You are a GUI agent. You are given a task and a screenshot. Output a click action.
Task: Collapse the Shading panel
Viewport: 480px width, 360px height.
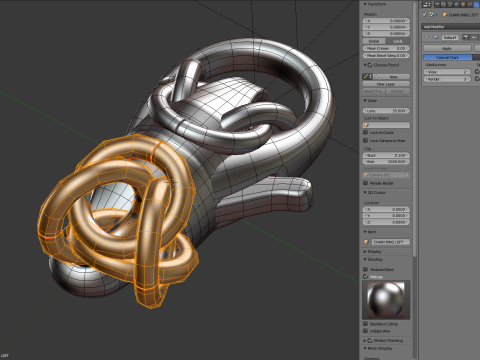(365, 259)
